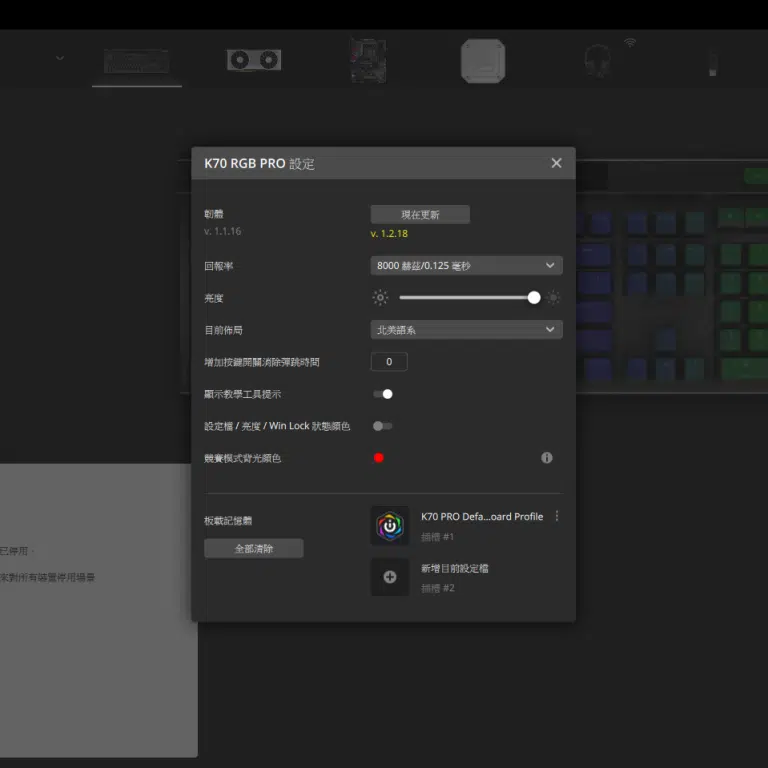The width and height of the screenshot is (768, 768).
Task: Click the plus icon in slot #2
Action: [x=390, y=577]
